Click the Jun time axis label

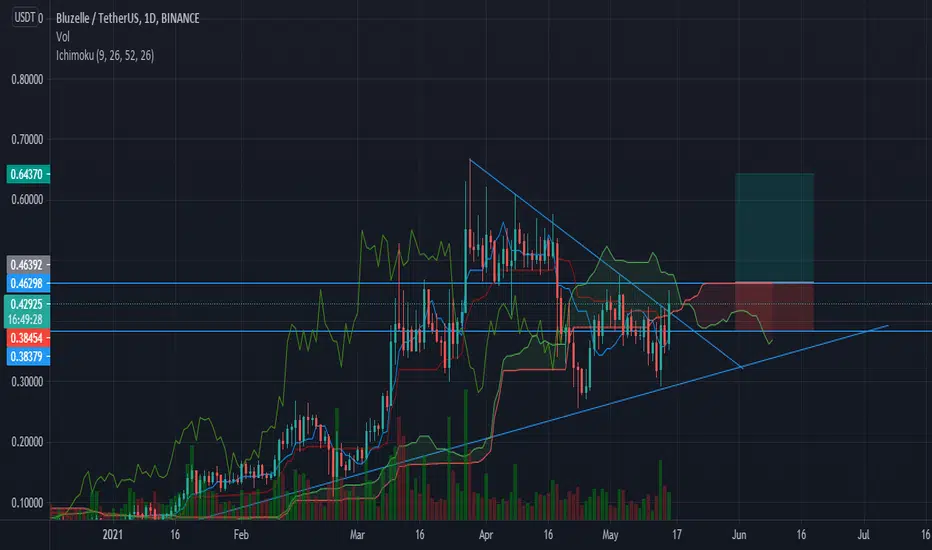739,535
